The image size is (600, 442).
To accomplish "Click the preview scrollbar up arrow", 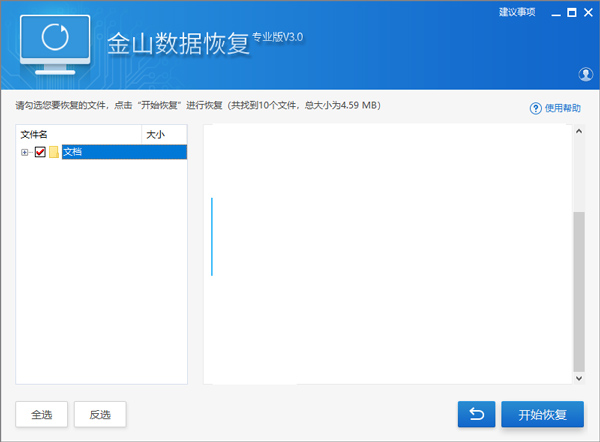I will (x=579, y=131).
